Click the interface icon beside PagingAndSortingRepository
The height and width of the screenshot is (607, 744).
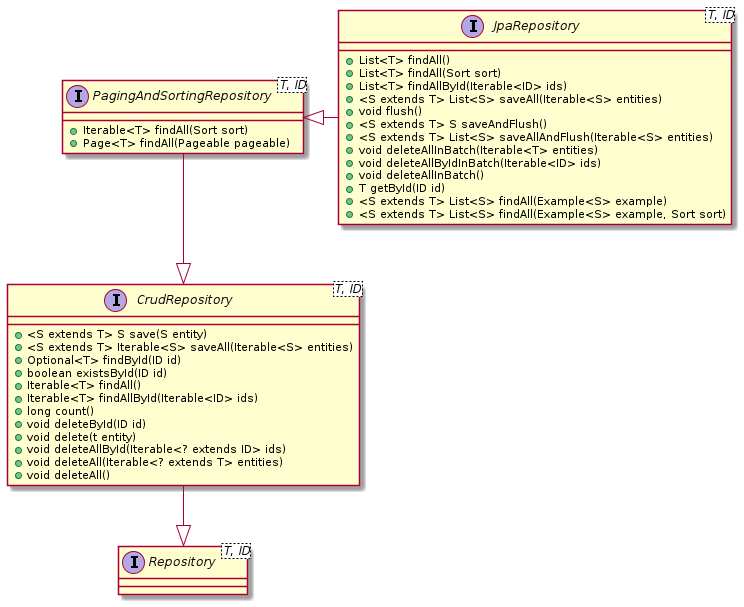coord(78,97)
